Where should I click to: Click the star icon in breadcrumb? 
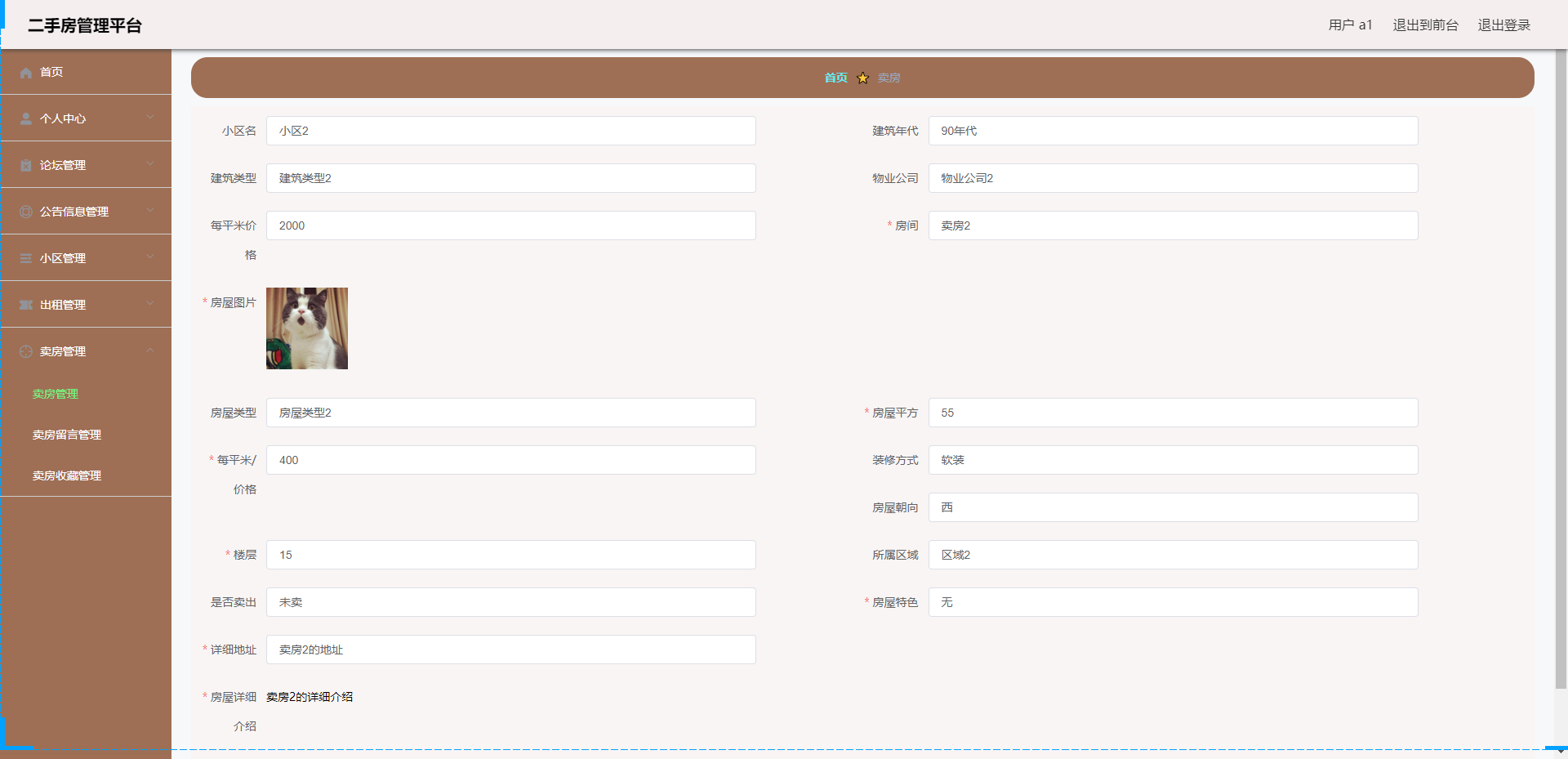pos(862,78)
